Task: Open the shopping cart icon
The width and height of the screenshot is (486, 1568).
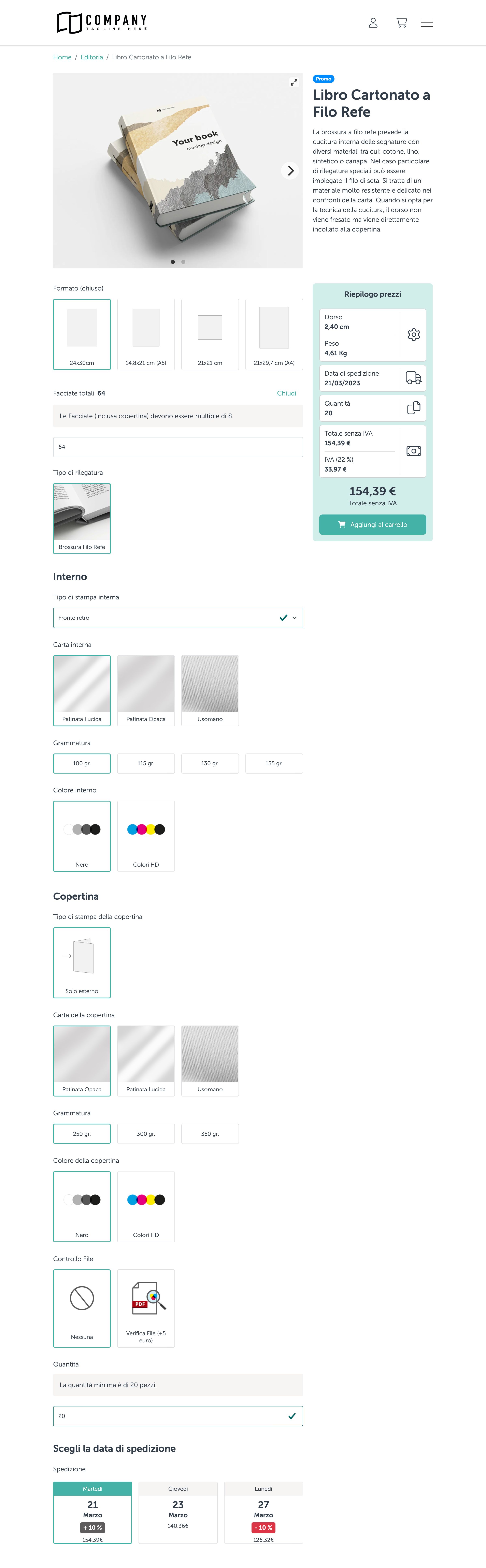Action: pyautogui.click(x=401, y=23)
